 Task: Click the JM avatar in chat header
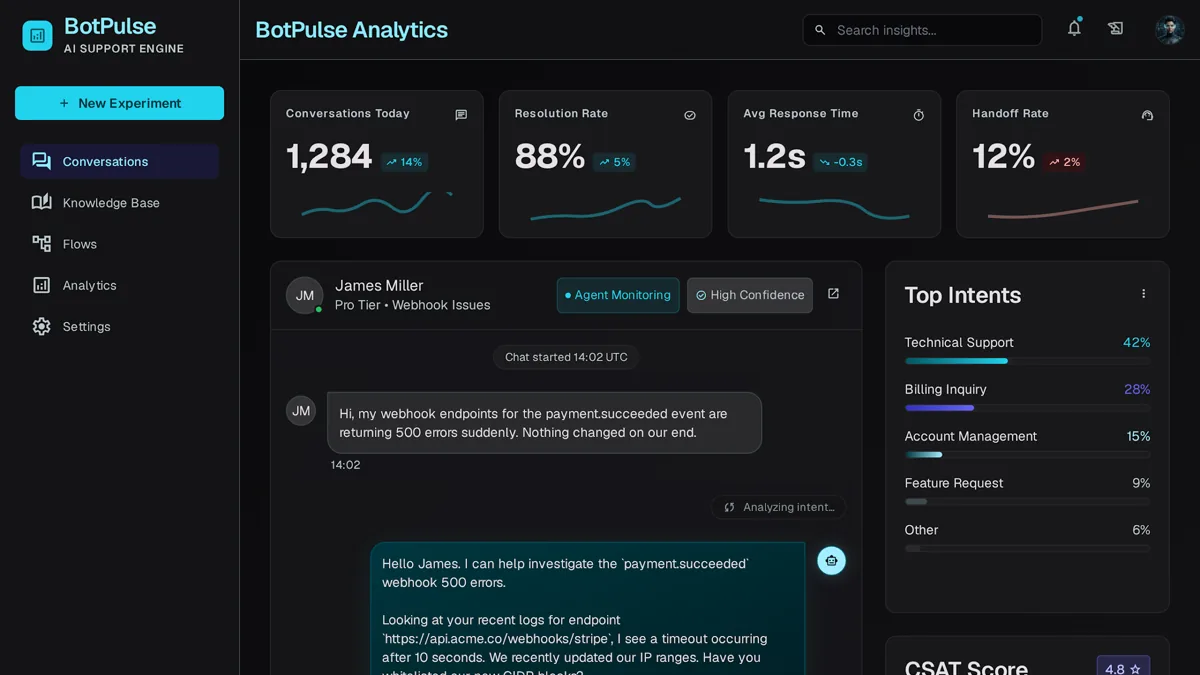305,295
